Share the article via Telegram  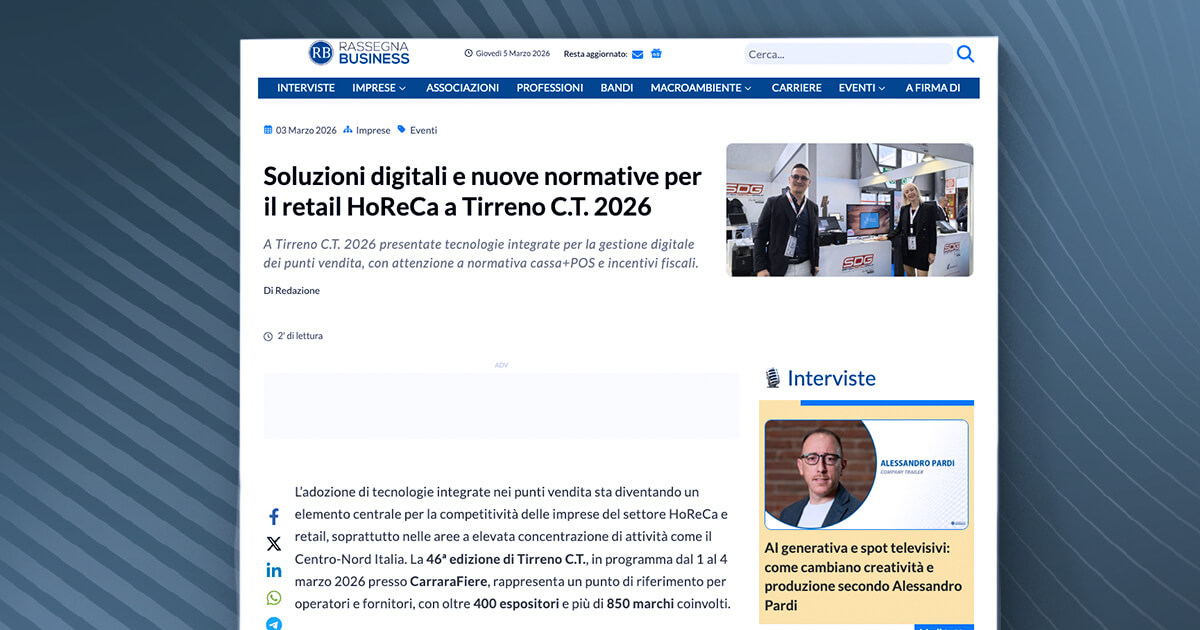pyautogui.click(x=274, y=624)
